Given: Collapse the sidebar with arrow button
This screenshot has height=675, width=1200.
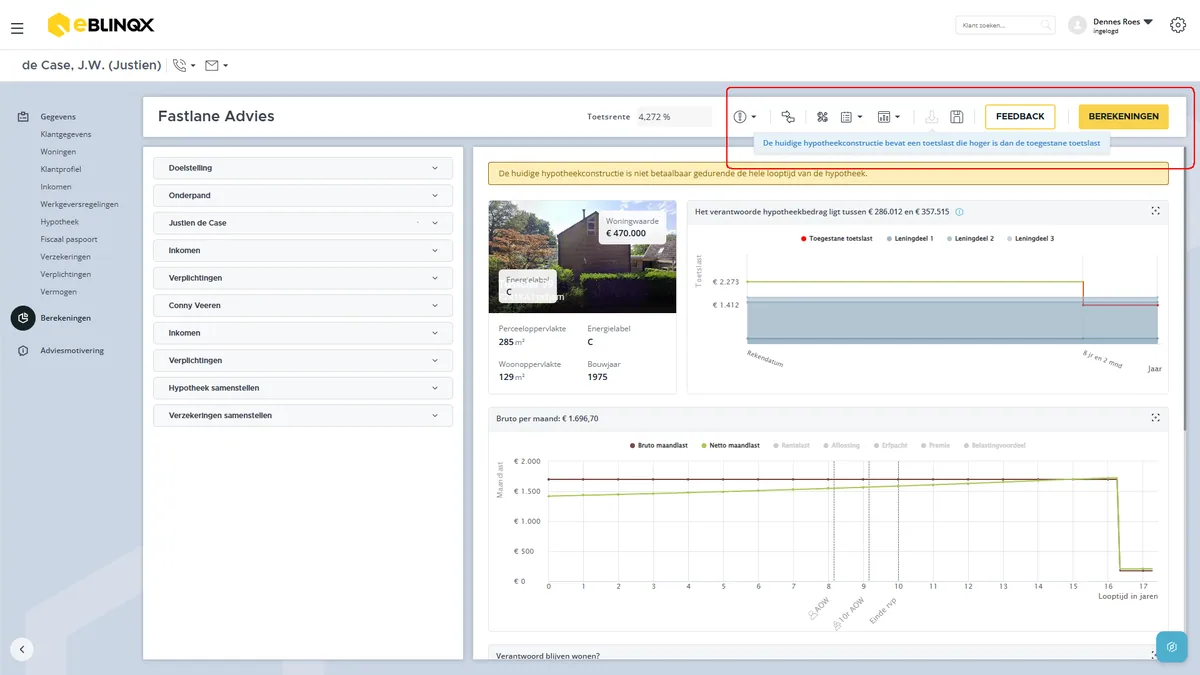Looking at the screenshot, I should [22, 649].
